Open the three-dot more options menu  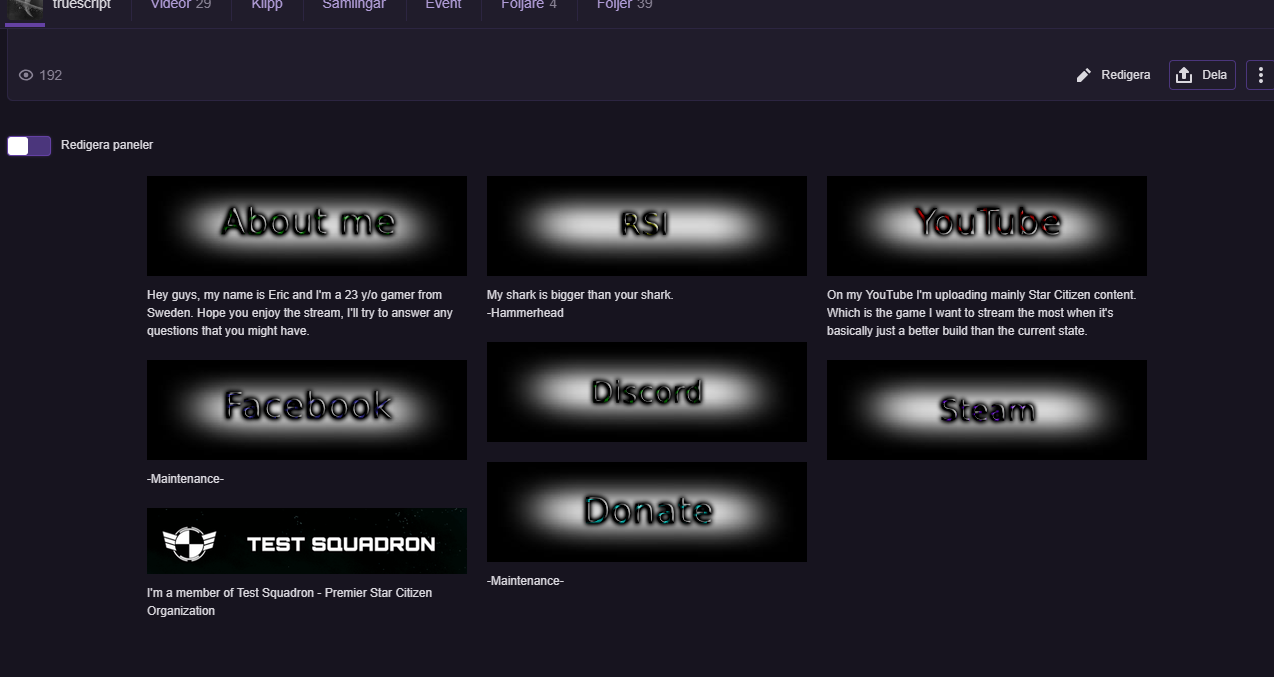(1260, 75)
